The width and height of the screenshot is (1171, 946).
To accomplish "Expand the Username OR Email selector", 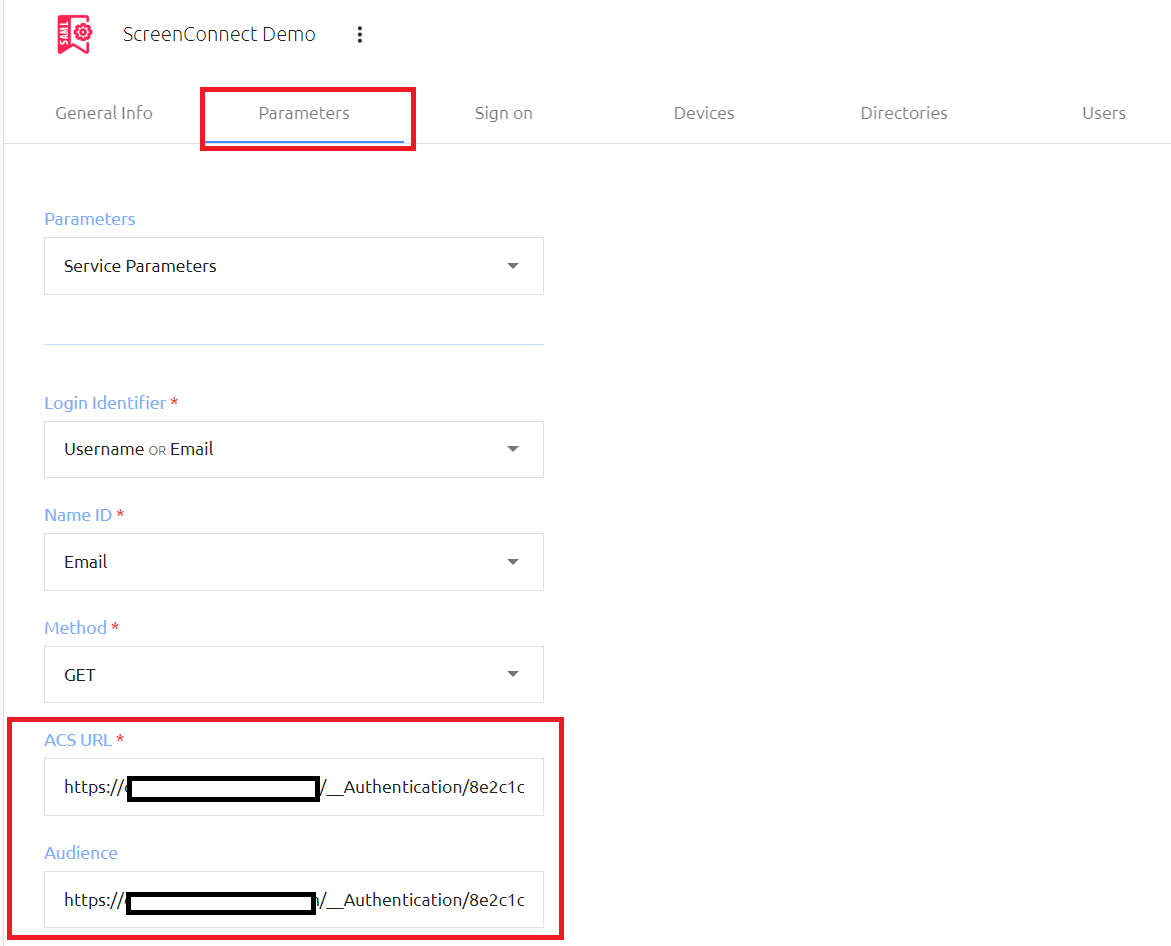I will [293, 449].
